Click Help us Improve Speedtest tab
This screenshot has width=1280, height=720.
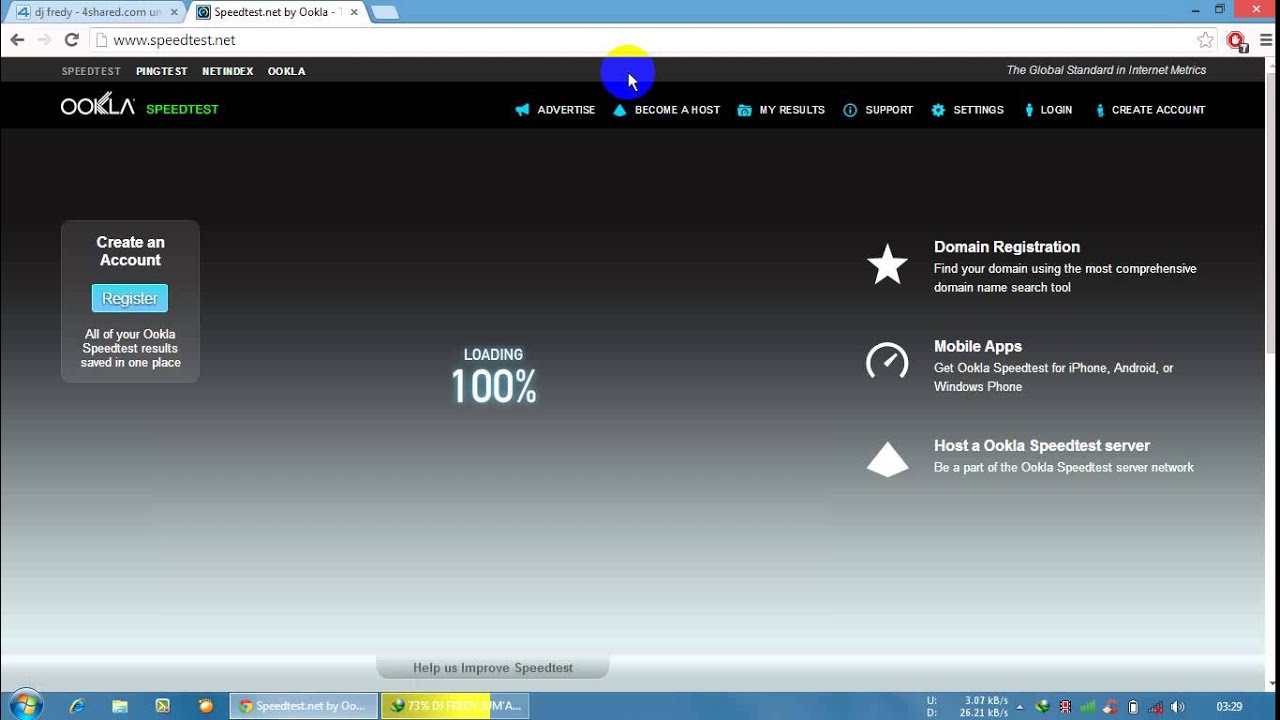point(493,667)
